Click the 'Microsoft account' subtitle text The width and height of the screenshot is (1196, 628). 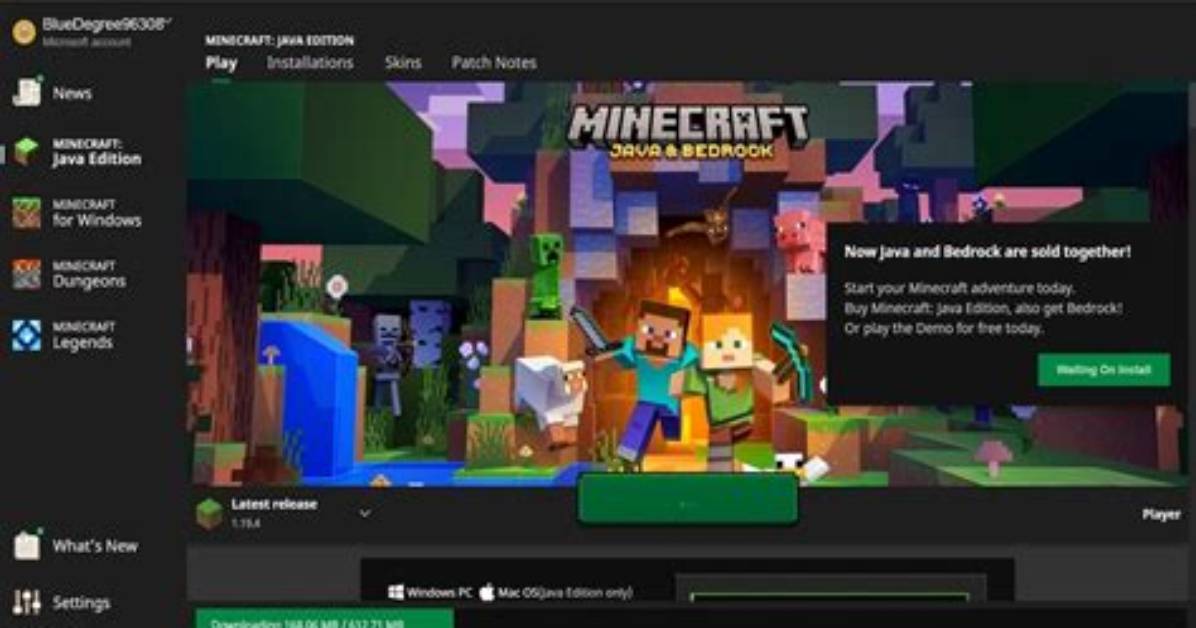click(86, 42)
